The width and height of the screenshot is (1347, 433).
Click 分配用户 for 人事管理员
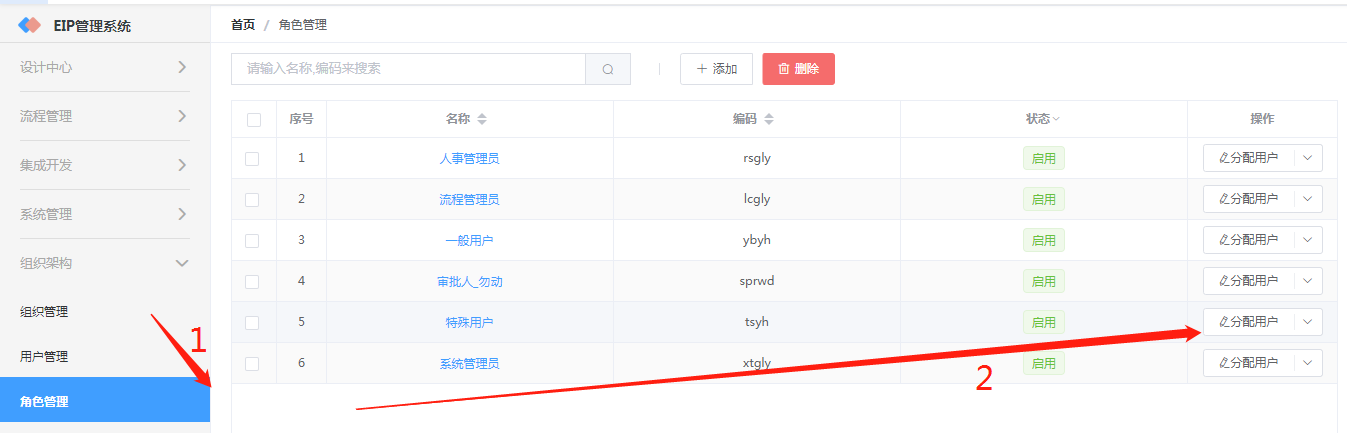click(x=1249, y=158)
